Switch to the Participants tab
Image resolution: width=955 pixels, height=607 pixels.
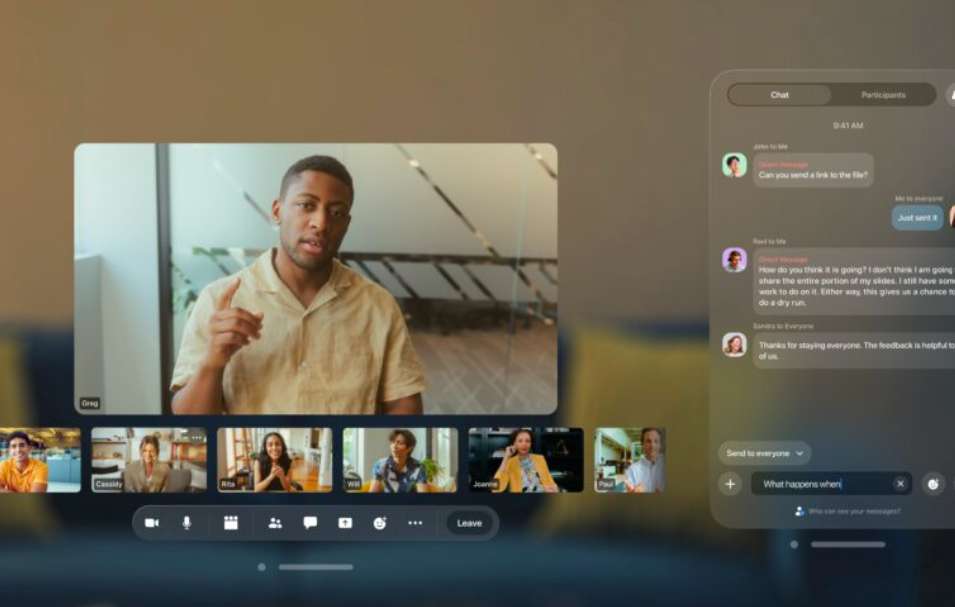pyautogui.click(x=883, y=95)
